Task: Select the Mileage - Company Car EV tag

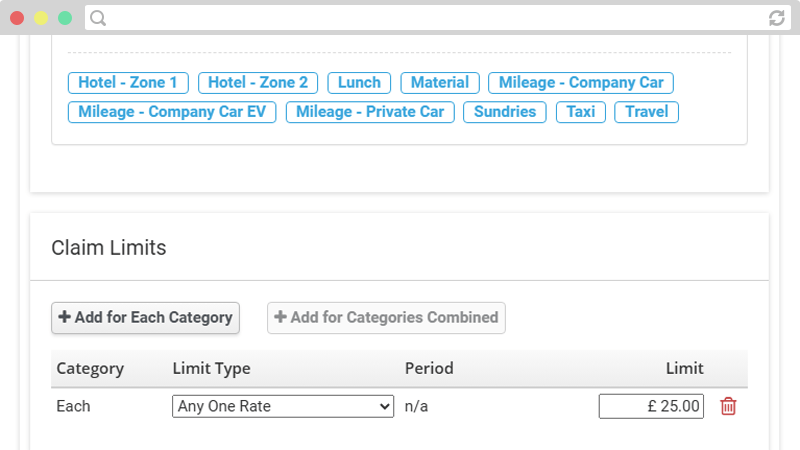Action: coord(172,112)
